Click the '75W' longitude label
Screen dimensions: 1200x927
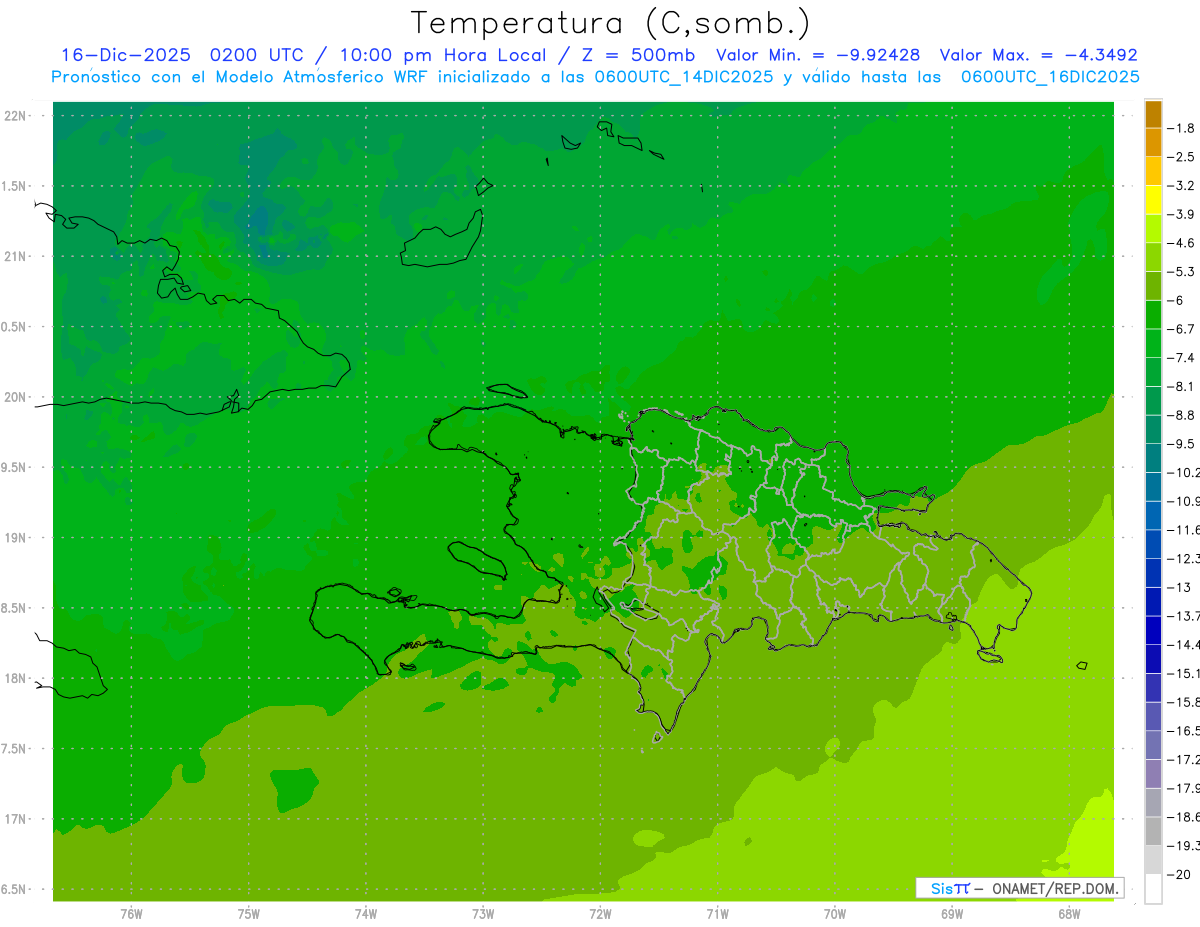coord(248,914)
